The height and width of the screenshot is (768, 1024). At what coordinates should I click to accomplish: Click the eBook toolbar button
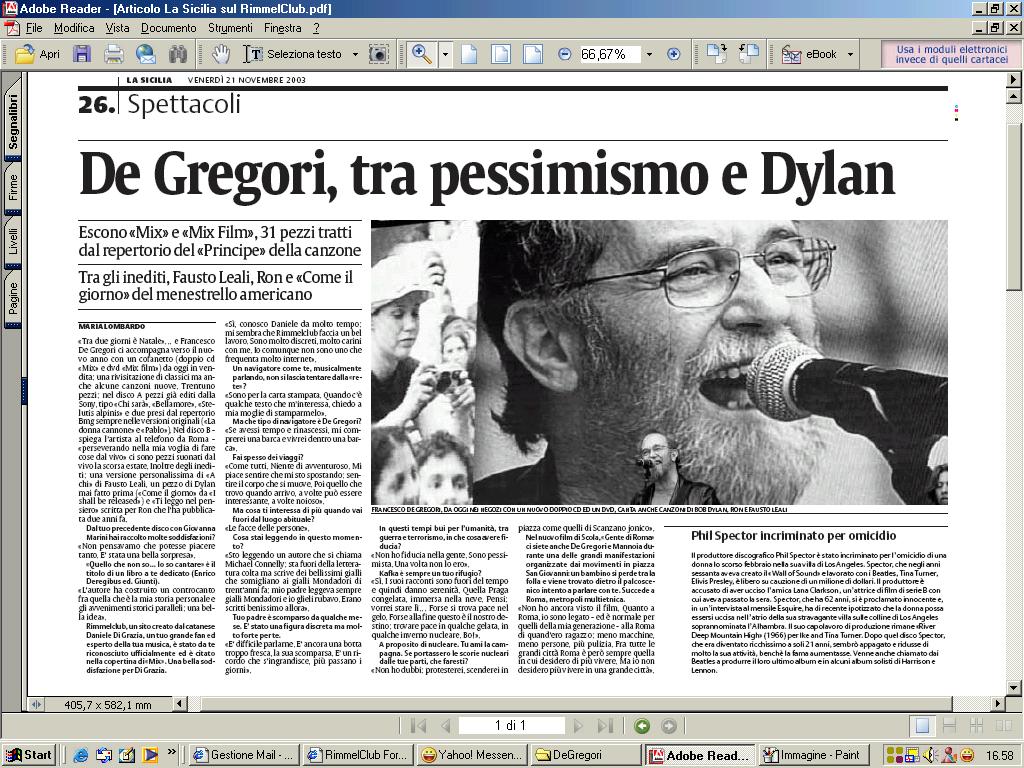(809, 54)
